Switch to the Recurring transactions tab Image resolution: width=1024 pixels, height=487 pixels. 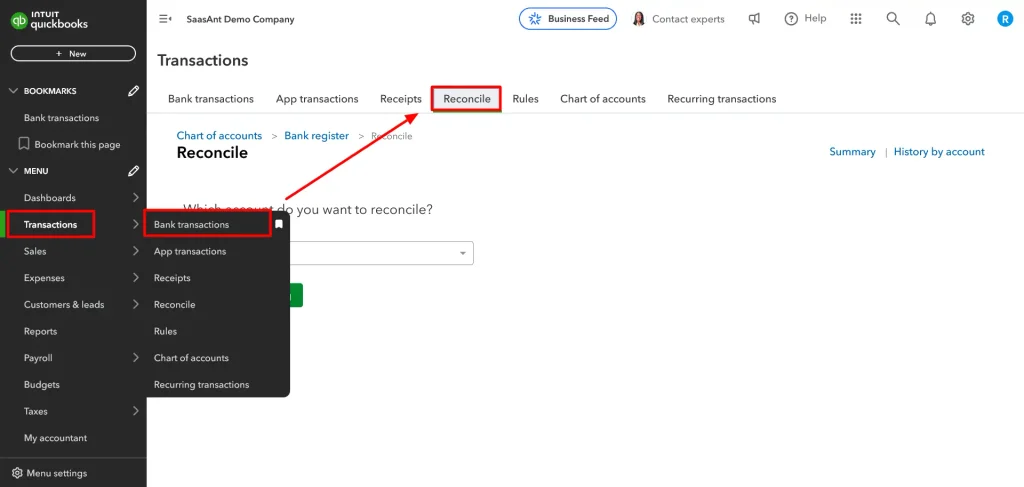[722, 99]
